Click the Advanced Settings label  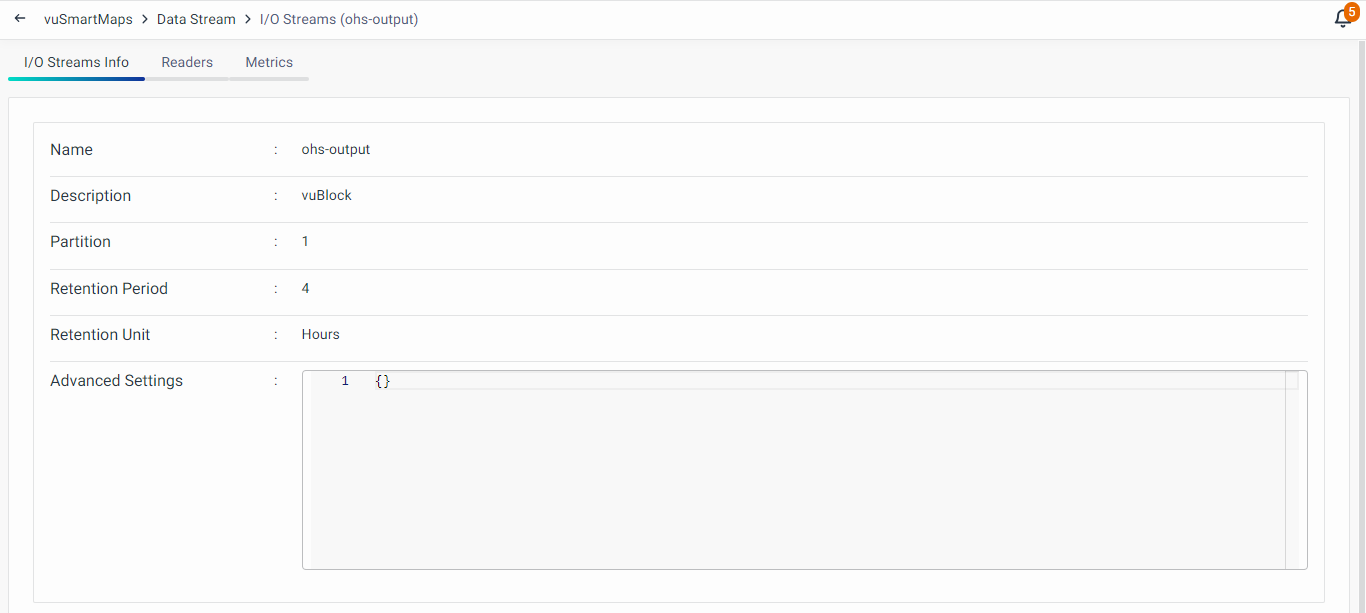click(x=116, y=381)
